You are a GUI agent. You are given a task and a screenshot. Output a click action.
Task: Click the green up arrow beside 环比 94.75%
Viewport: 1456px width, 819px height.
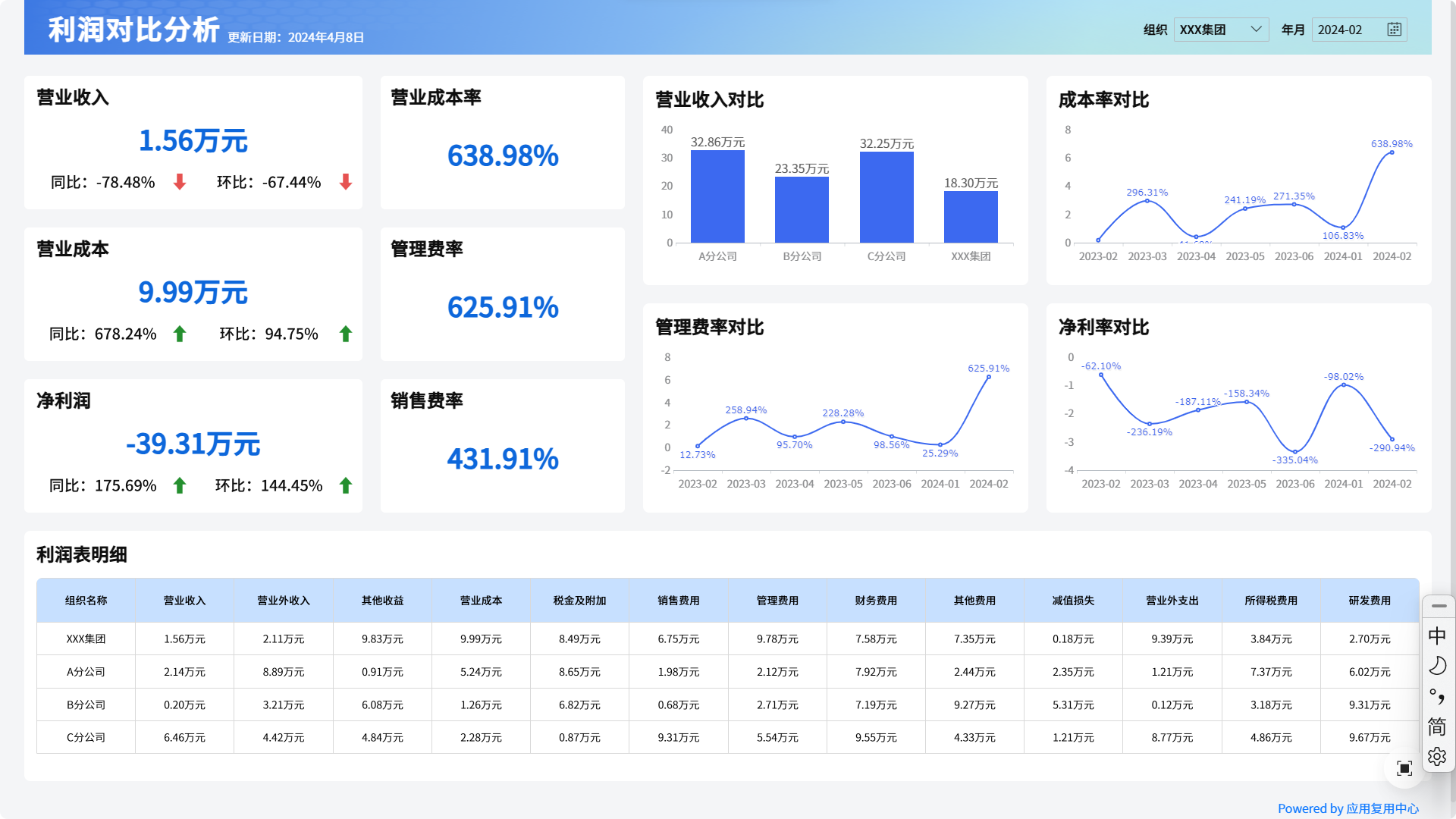346,334
